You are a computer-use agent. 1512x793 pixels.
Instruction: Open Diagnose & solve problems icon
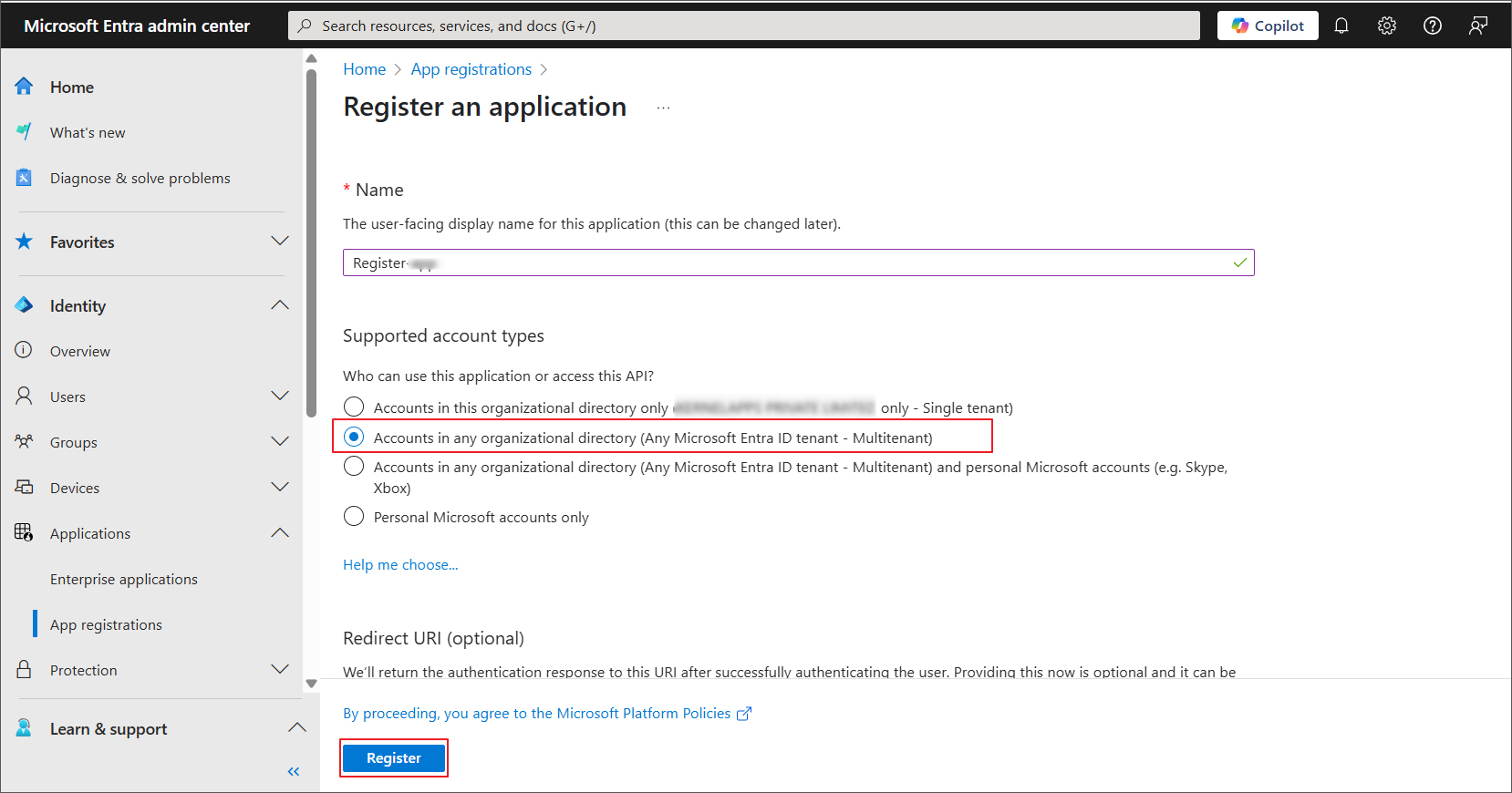tap(25, 178)
